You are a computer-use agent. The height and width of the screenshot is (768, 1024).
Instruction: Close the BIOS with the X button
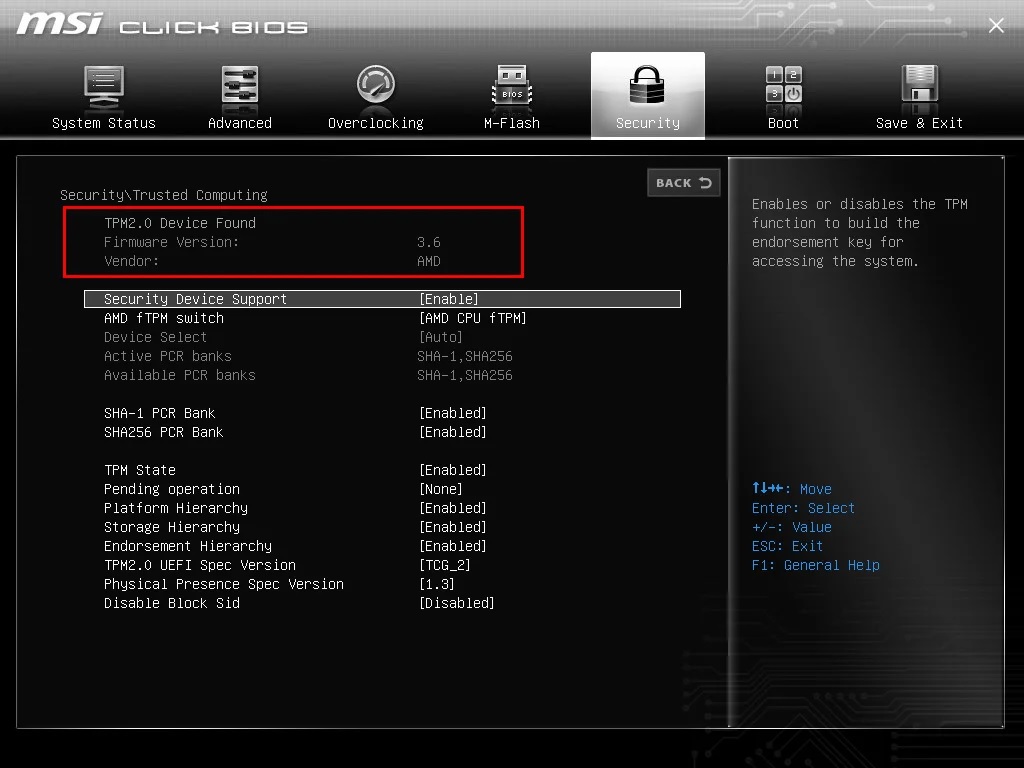point(996,25)
